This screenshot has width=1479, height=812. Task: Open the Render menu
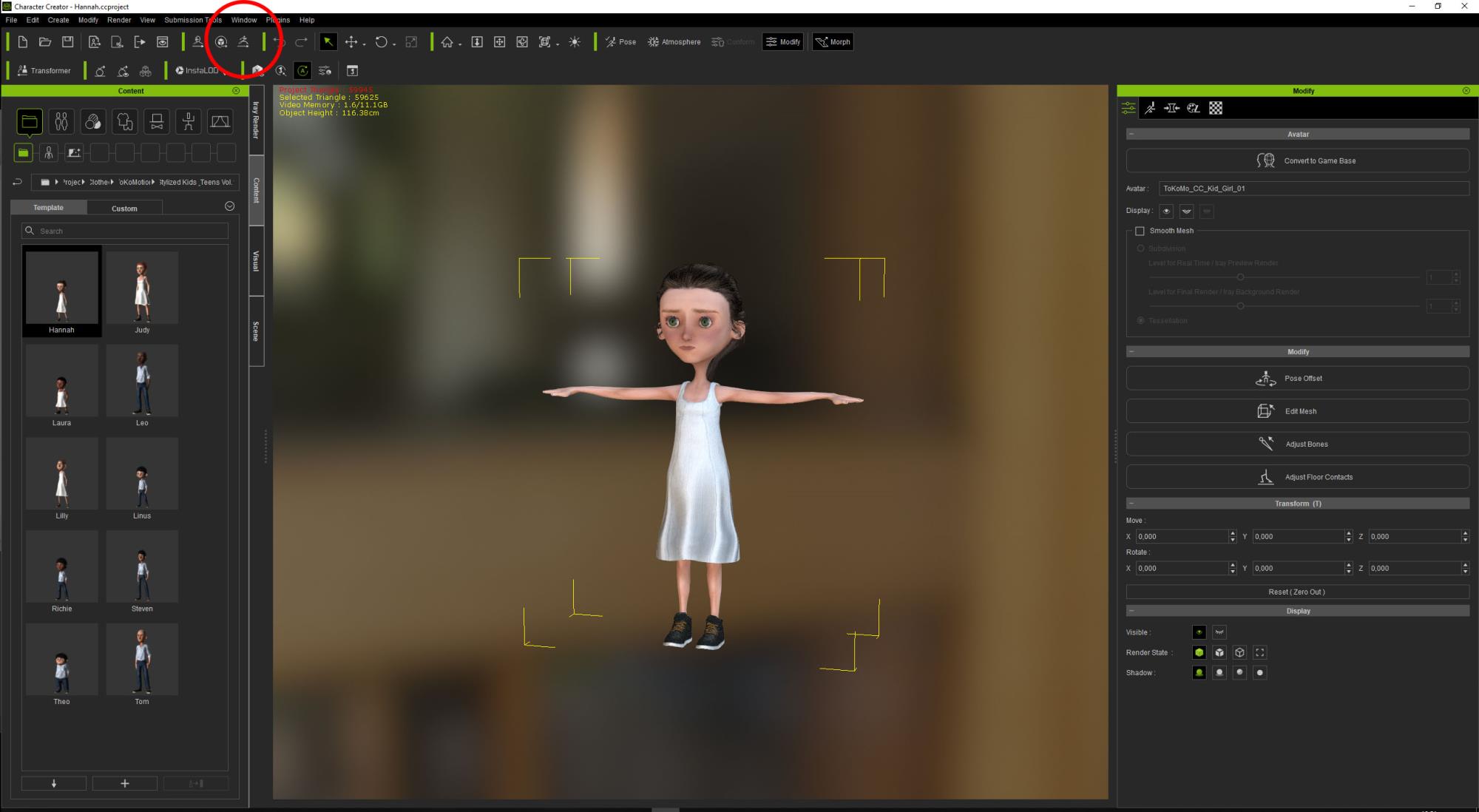(x=119, y=20)
